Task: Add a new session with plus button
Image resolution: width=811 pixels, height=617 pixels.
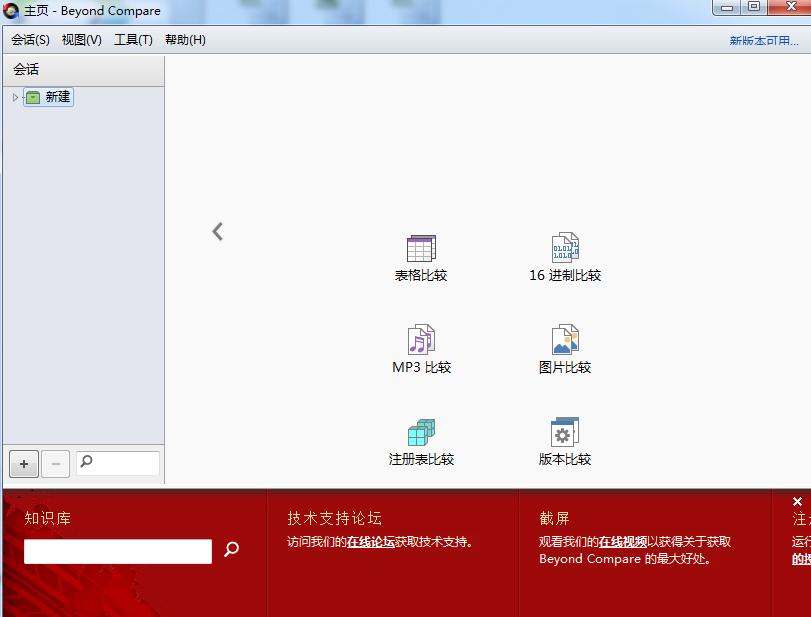Action: (x=24, y=464)
